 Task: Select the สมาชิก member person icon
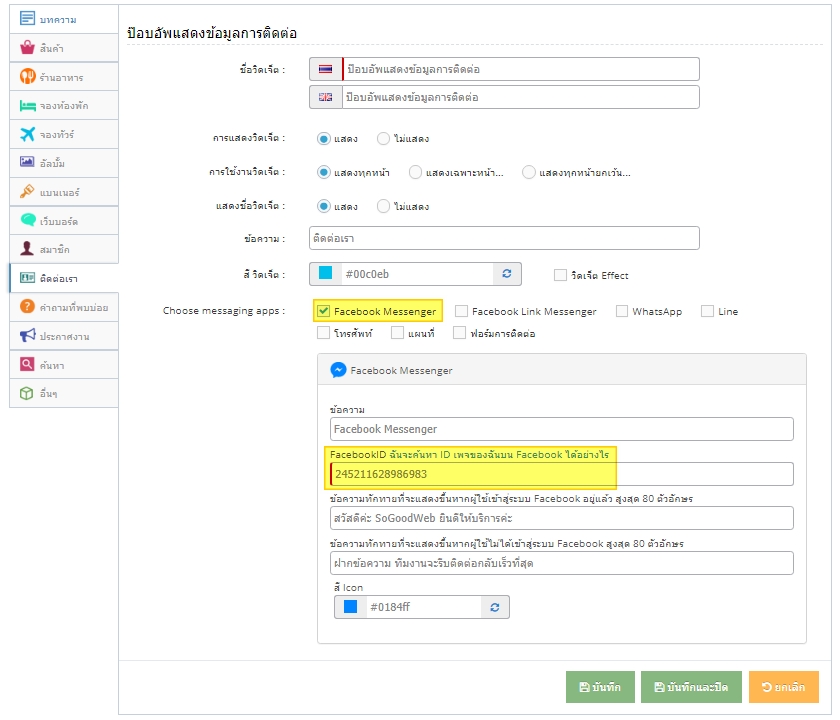27,249
